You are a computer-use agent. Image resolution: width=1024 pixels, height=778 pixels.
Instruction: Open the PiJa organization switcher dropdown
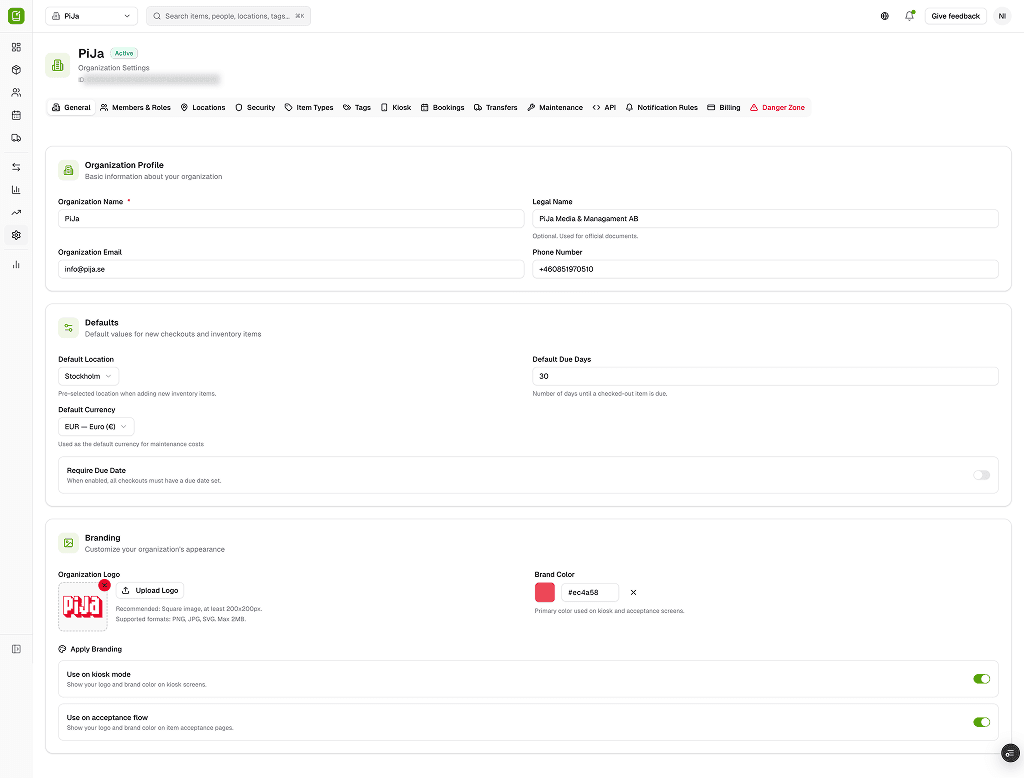point(90,16)
